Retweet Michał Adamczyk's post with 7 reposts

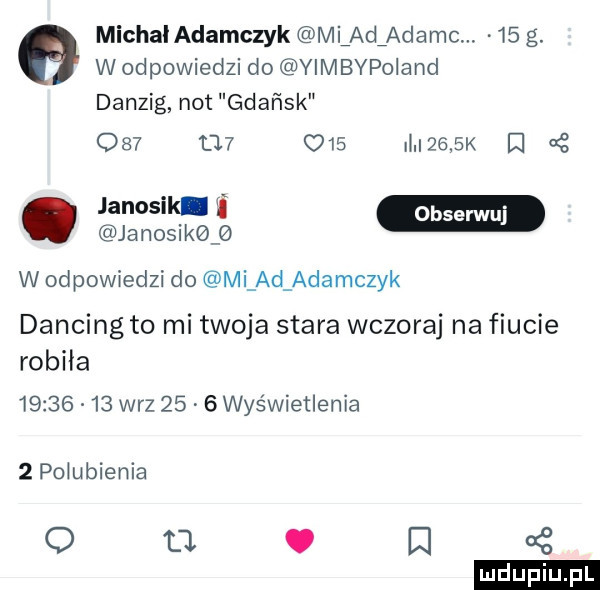[215, 144]
